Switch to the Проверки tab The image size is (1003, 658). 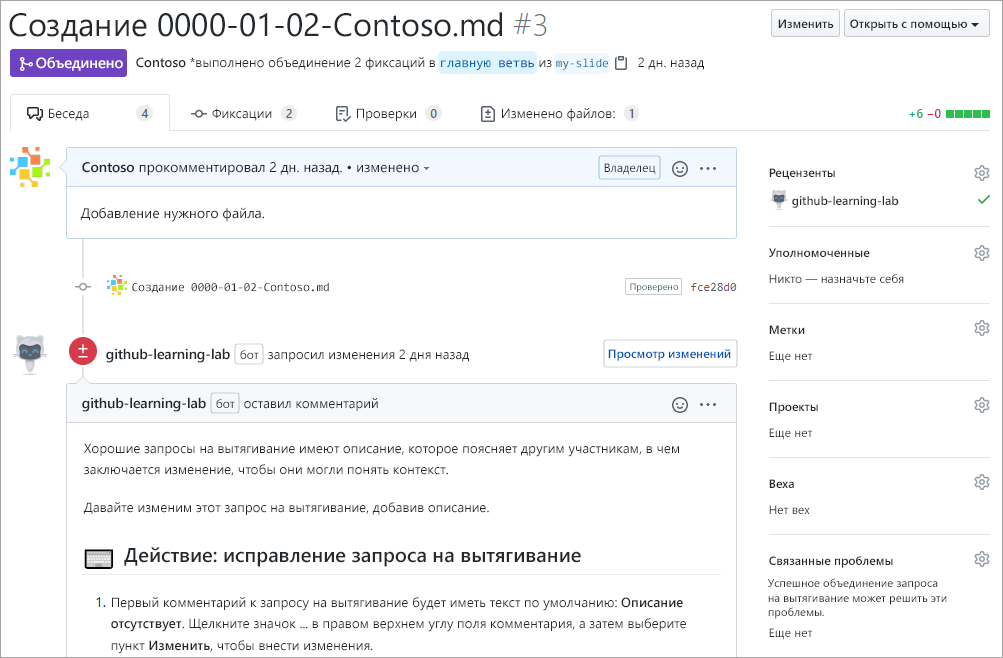click(x=388, y=113)
